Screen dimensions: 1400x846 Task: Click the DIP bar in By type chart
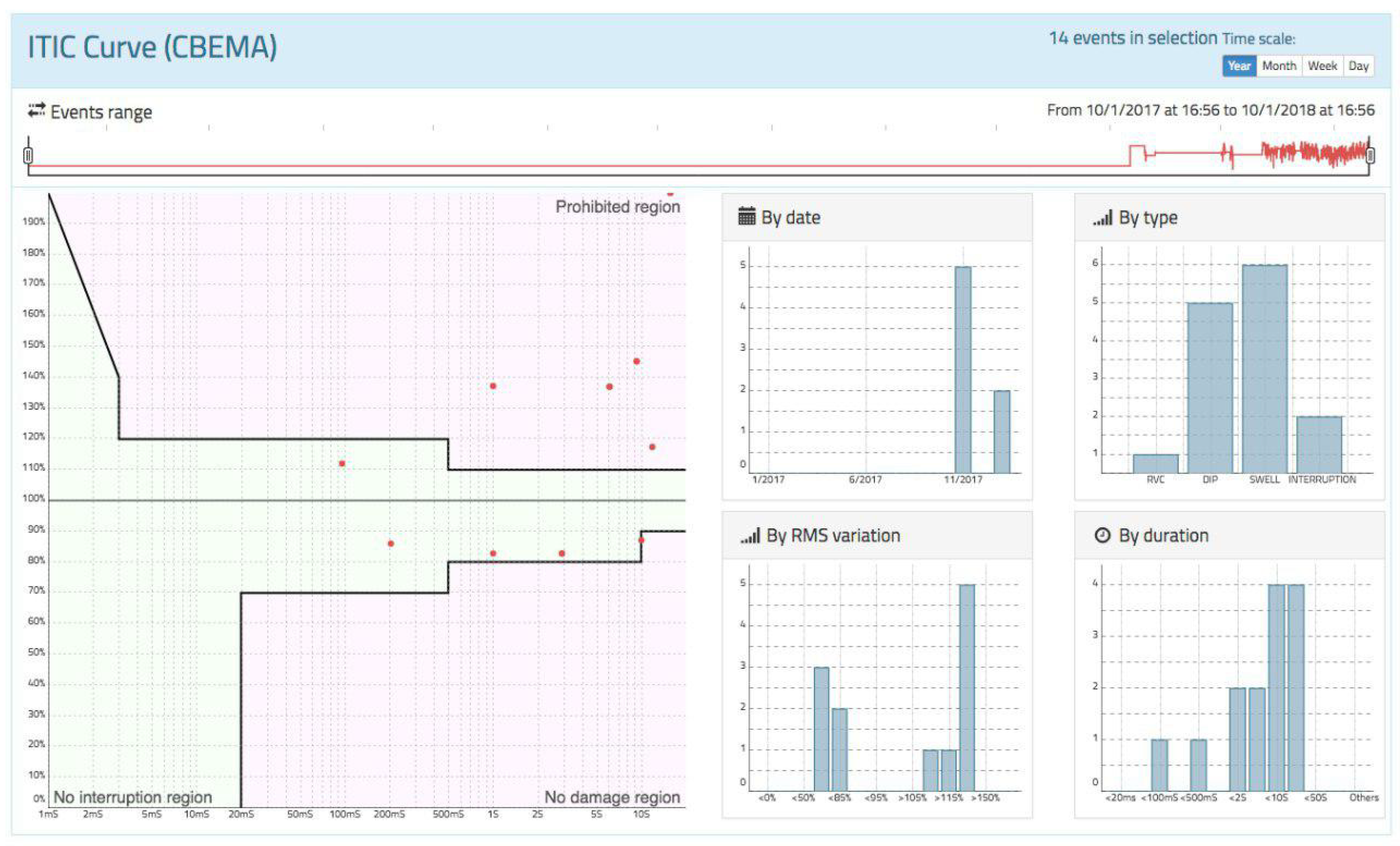[1210, 388]
